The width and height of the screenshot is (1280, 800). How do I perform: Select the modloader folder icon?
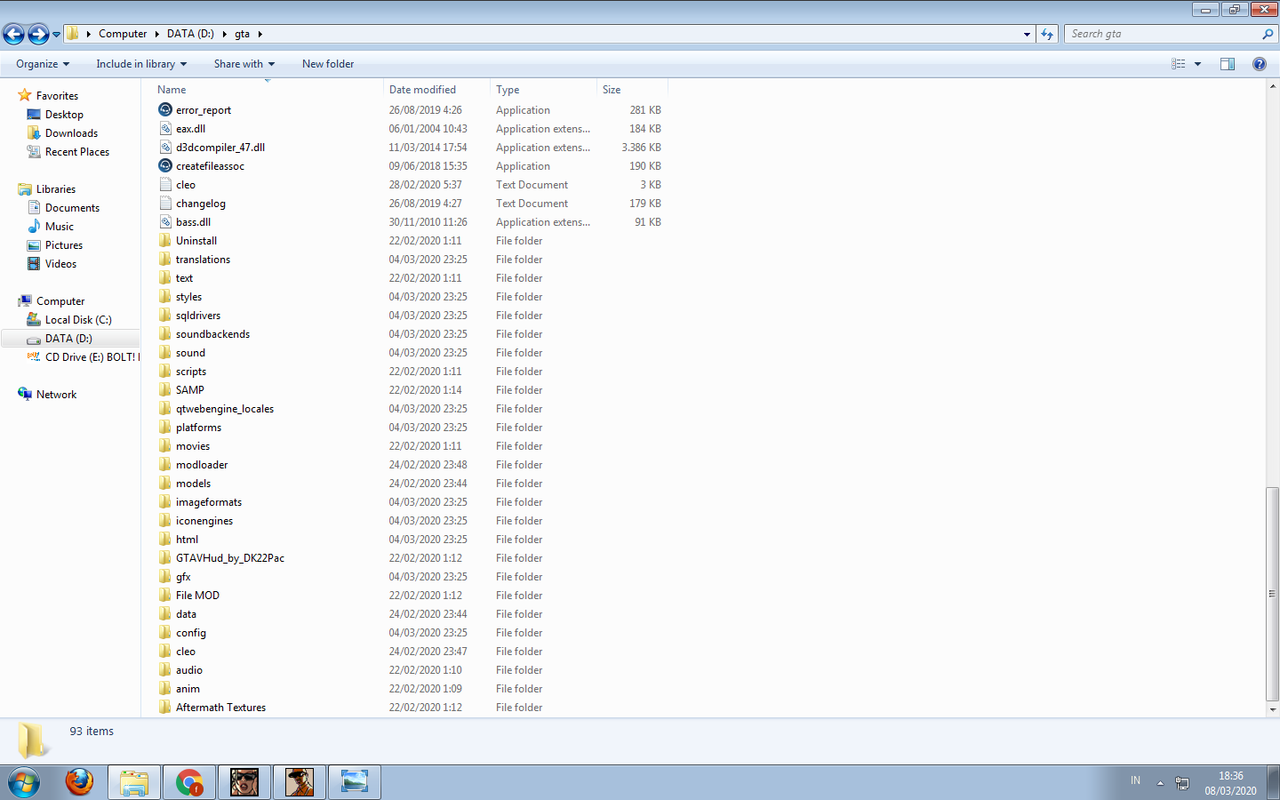tap(165, 465)
